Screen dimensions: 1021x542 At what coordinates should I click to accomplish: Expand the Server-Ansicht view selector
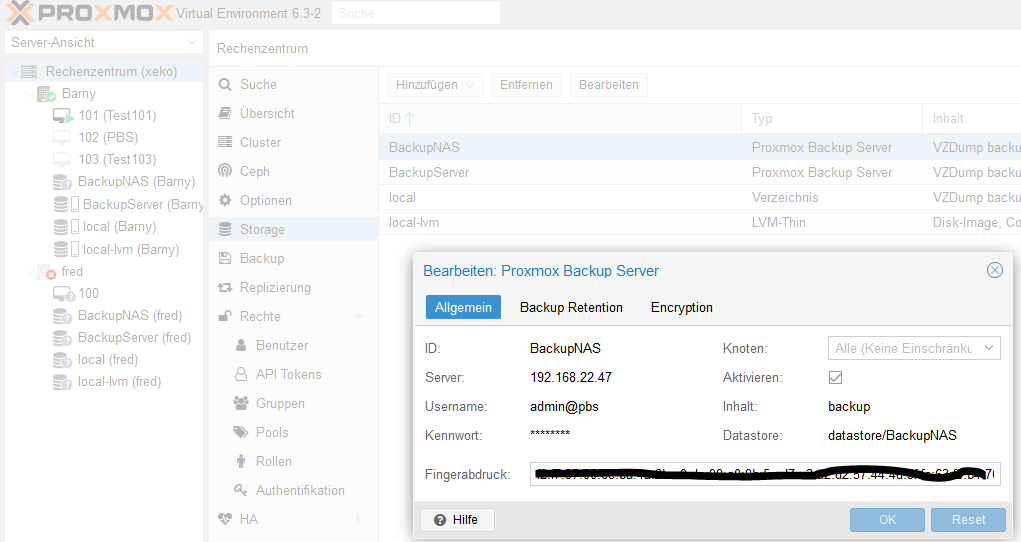pyautogui.click(x=104, y=42)
